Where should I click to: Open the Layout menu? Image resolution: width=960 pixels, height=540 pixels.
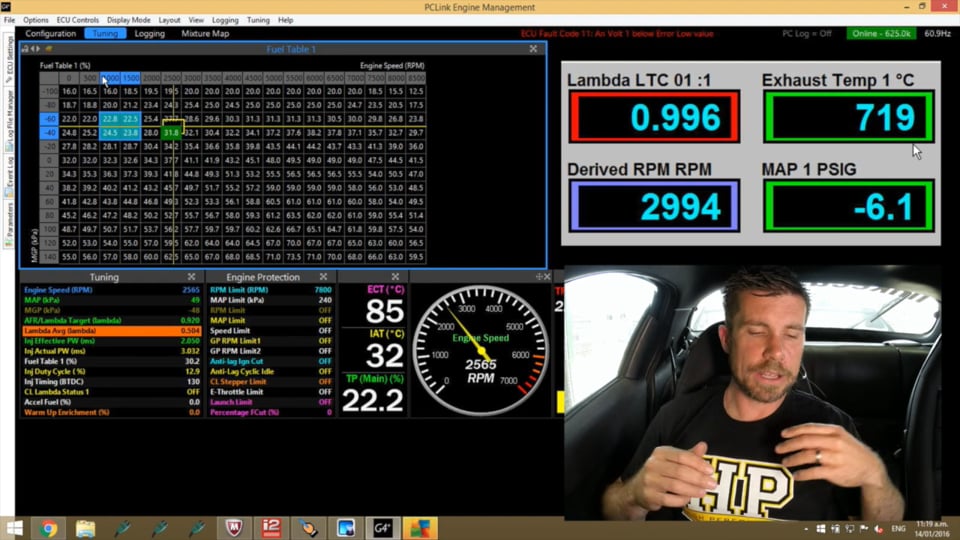(169, 20)
